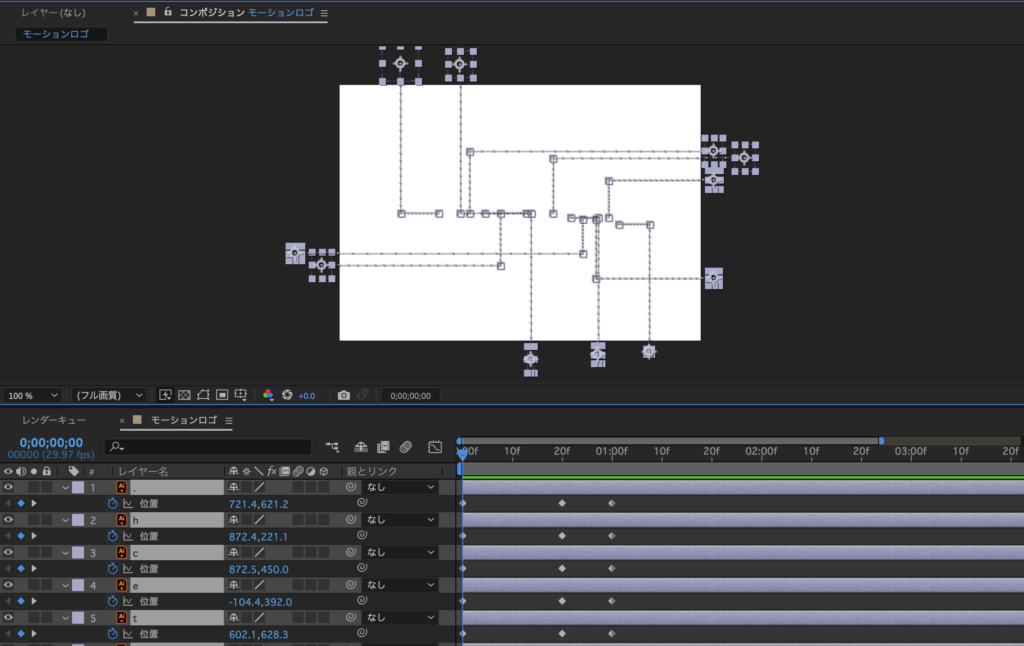Open the 100% magnification dropdown
Image resolution: width=1024 pixels, height=646 pixels.
(33, 395)
